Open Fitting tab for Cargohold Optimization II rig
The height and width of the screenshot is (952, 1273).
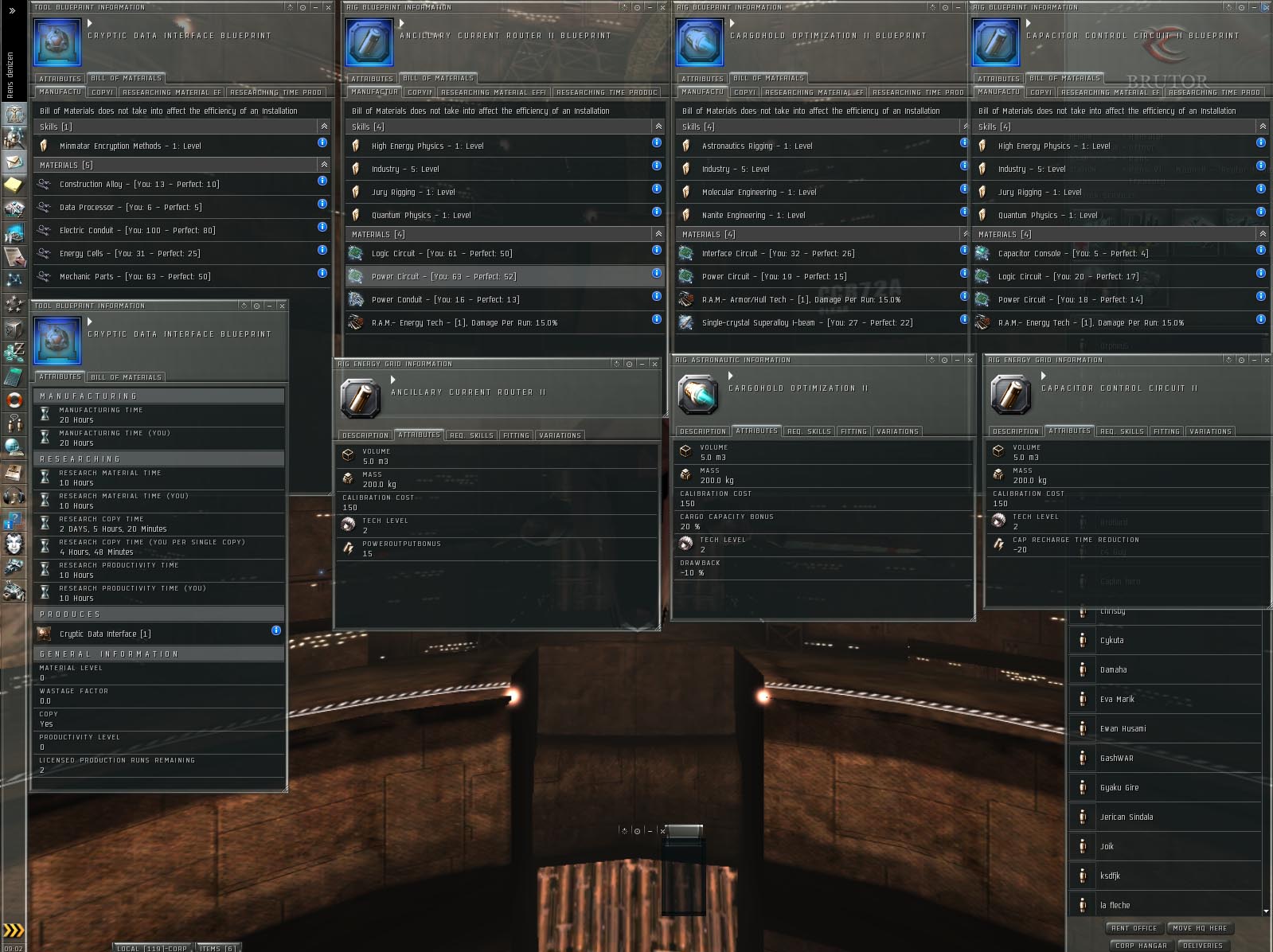coord(853,431)
